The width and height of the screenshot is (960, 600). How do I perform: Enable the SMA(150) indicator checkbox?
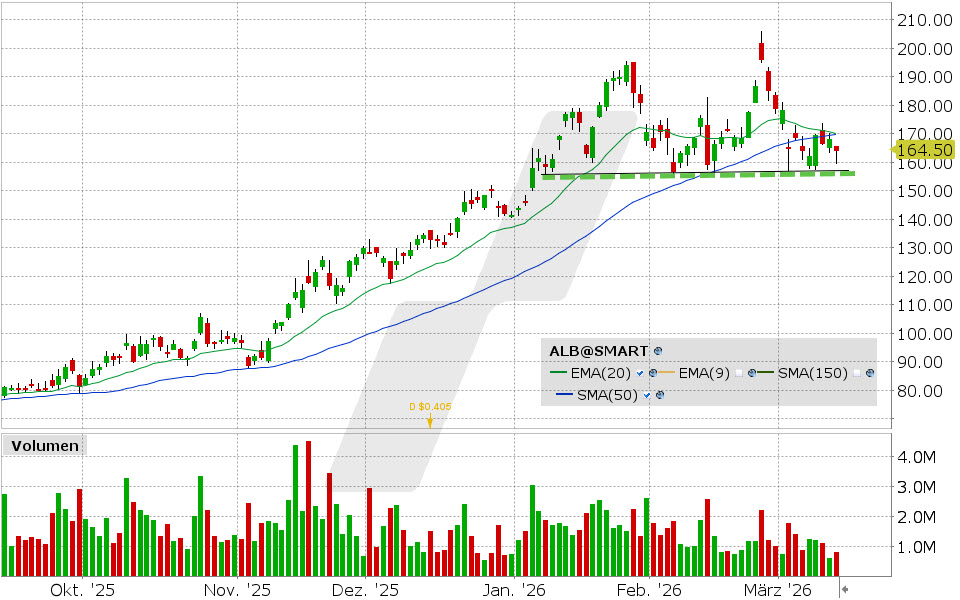click(856, 372)
